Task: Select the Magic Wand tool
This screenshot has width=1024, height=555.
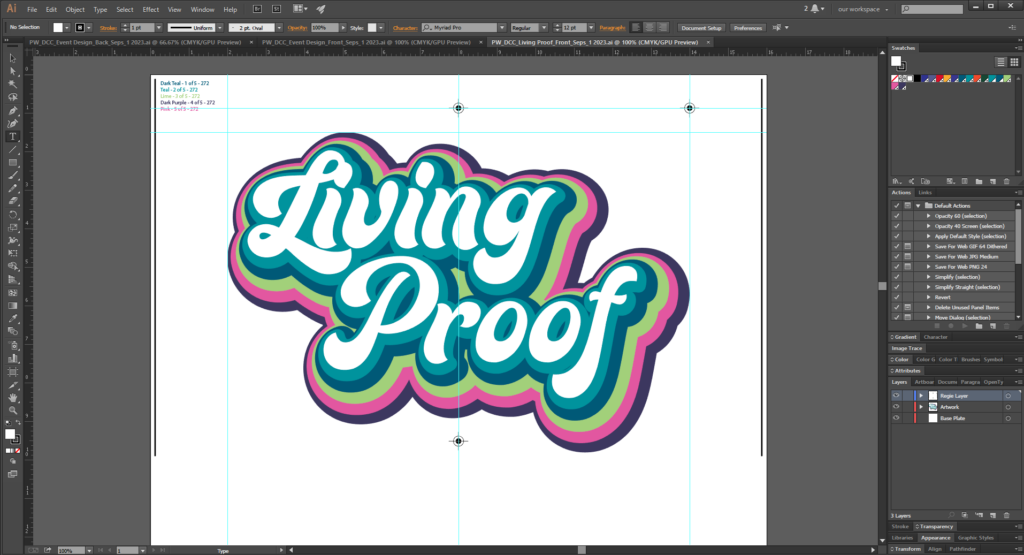Action: click(12, 84)
